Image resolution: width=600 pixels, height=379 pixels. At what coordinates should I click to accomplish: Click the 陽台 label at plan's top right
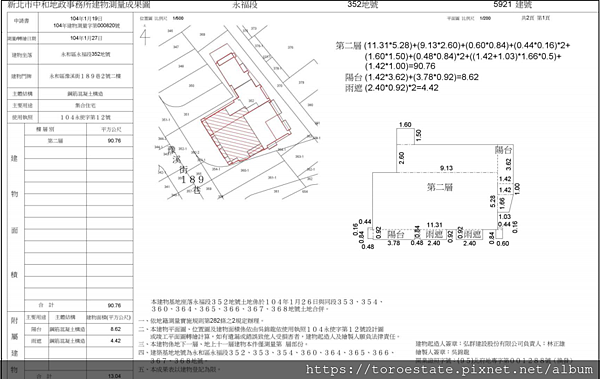[x=504, y=150]
